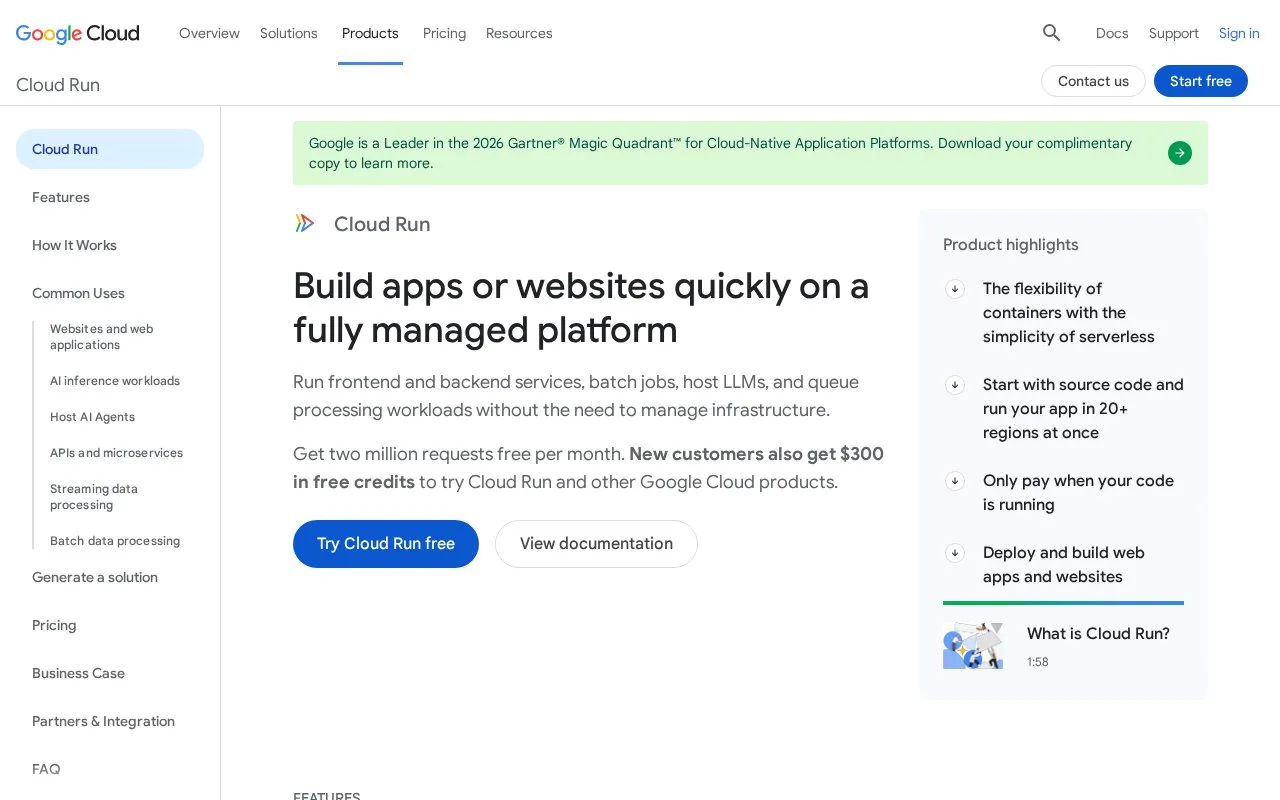This screenshot has height=800, width=1280.
Task: Go to 'Generate a solution' in sidebar
Action: (x=95, y=577)
